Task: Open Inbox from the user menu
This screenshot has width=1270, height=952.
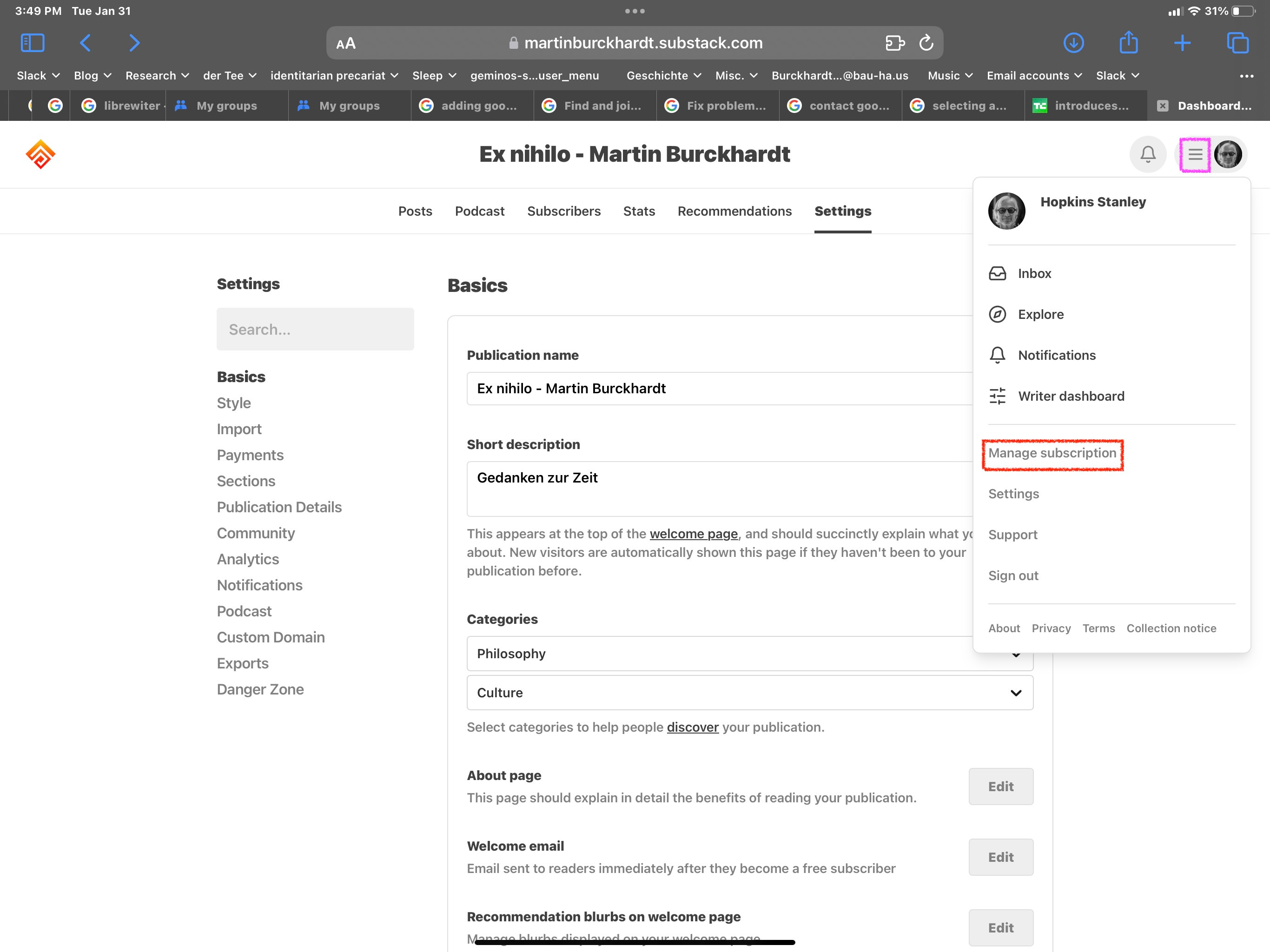Action: pos(1020,273)
